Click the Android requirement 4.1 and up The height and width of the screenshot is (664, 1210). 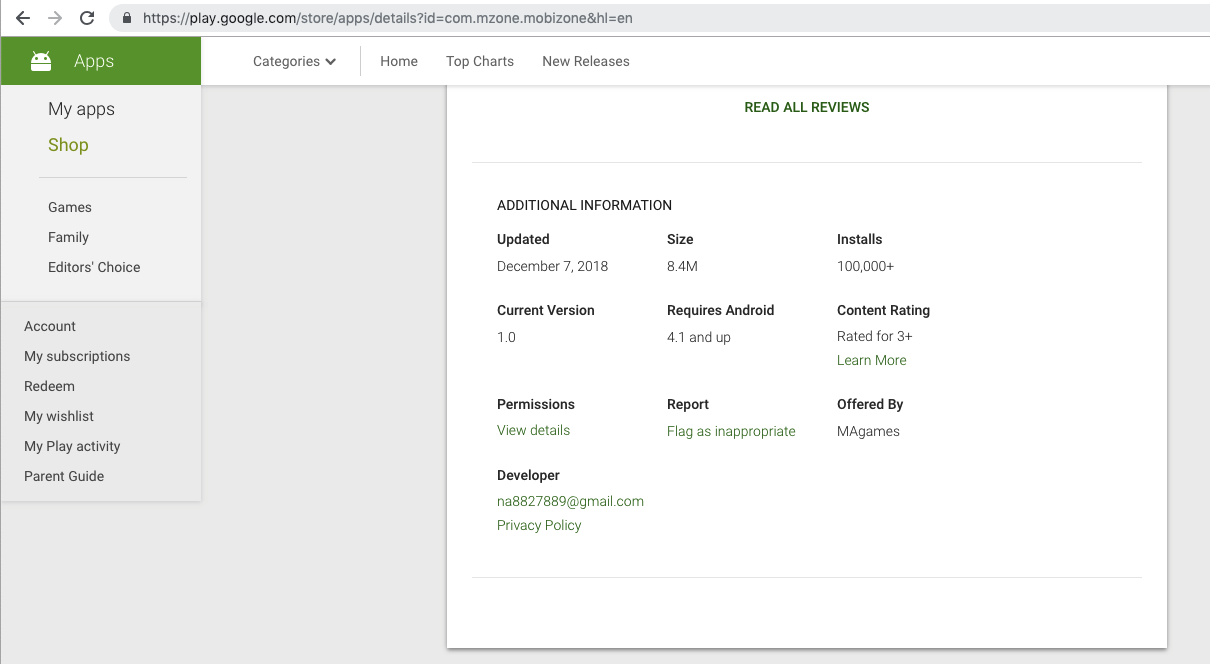(x=699, y=337)
